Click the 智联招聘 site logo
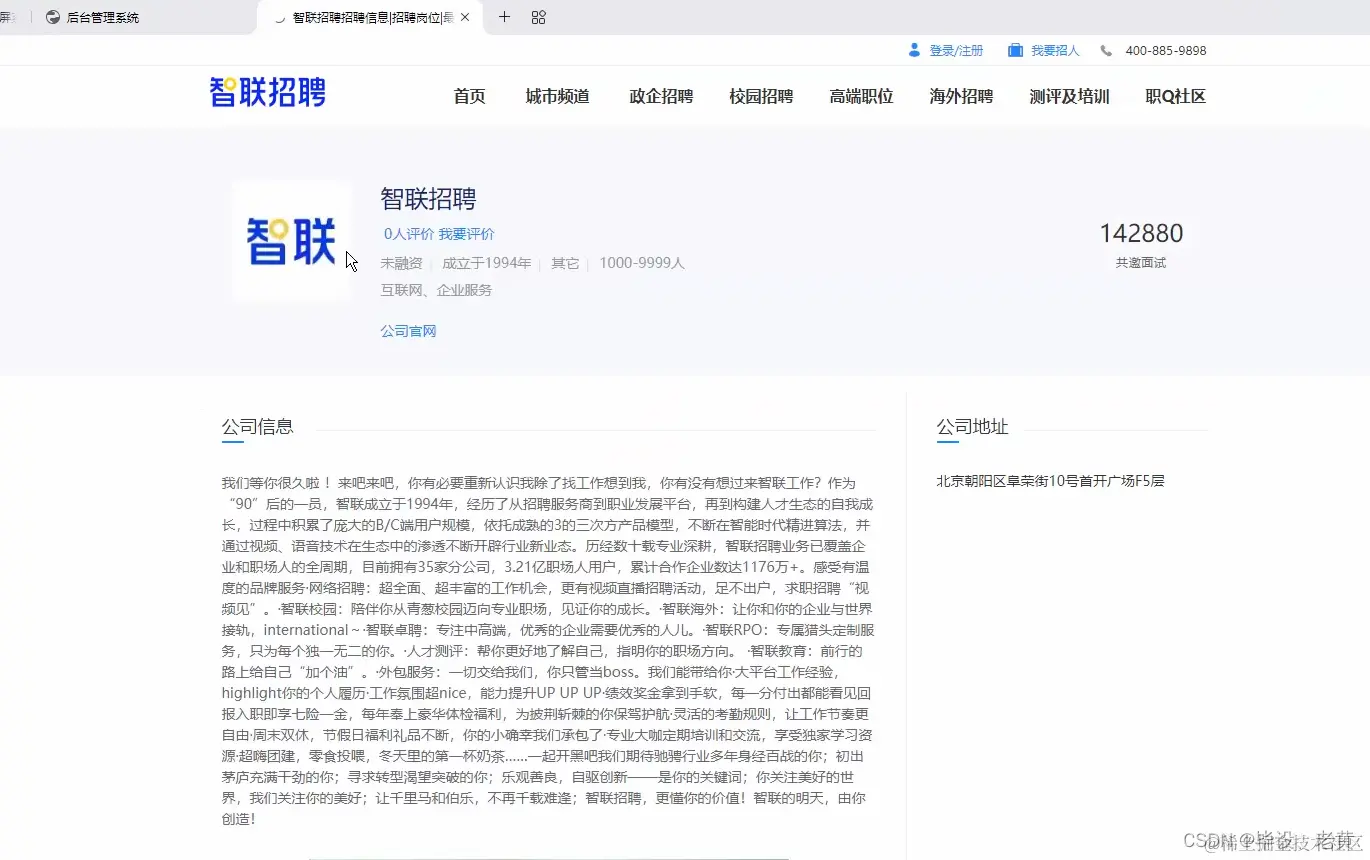This screenshot has height=860, width=1370. [268, 92]
